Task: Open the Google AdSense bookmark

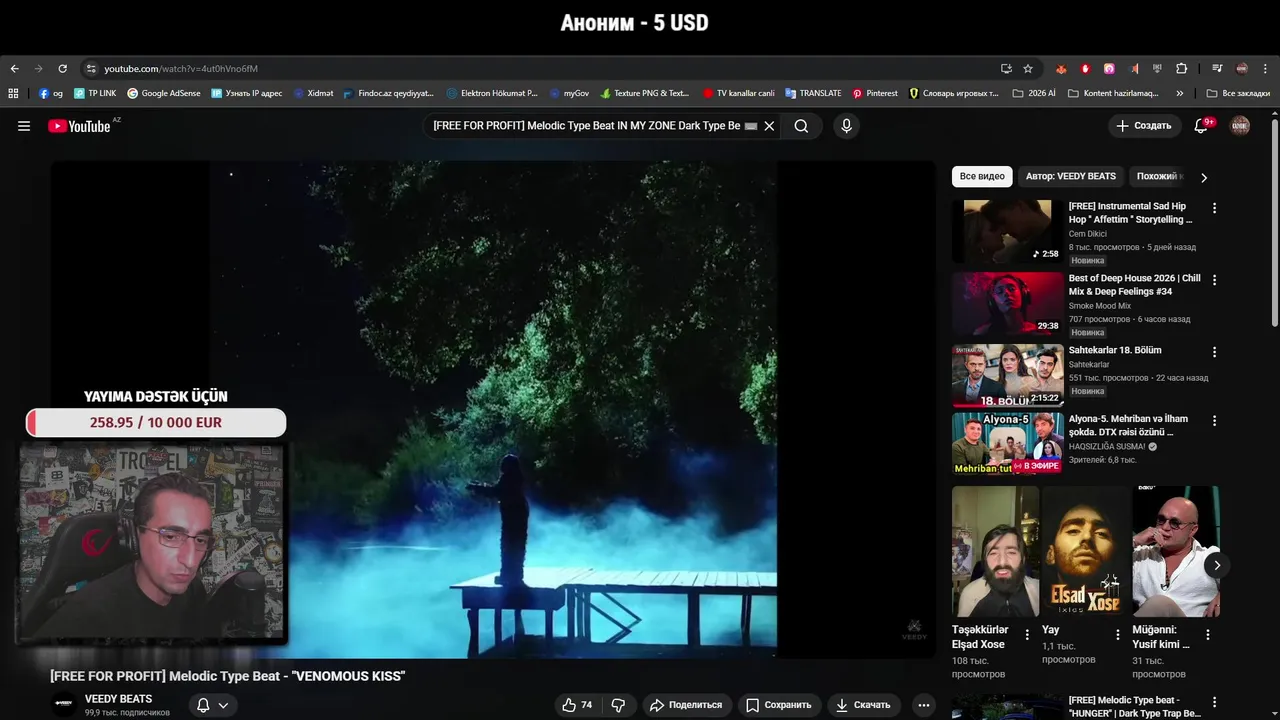Action: pyautogui.click(x=163, y=93)
